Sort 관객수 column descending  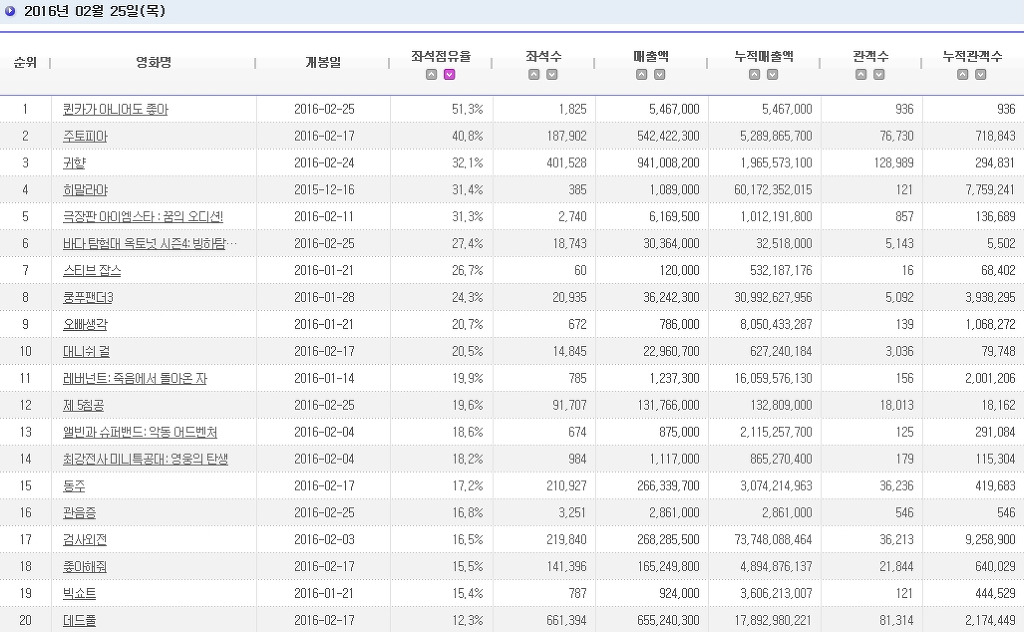879,75
